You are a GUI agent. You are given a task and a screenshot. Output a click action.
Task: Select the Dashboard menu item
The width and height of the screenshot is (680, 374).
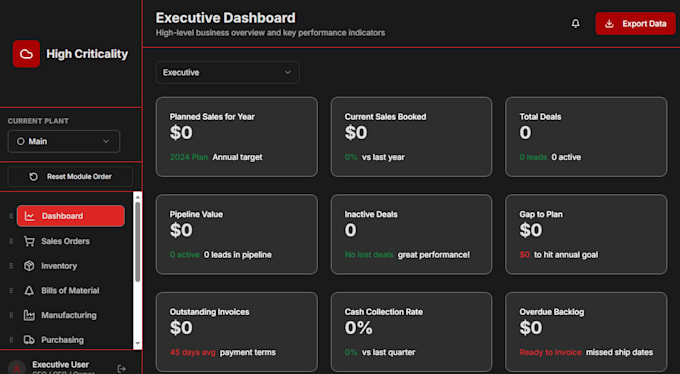tap(71, 216)
